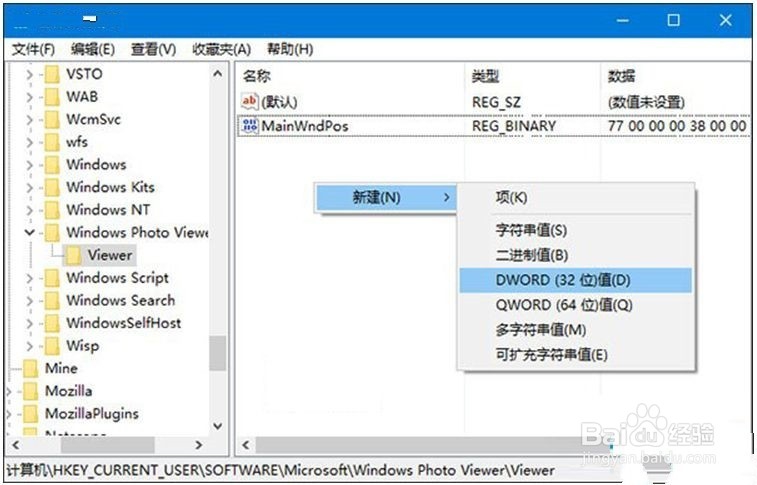
Task: Open the 编辑(E) menu
Action: pos(93,49)
